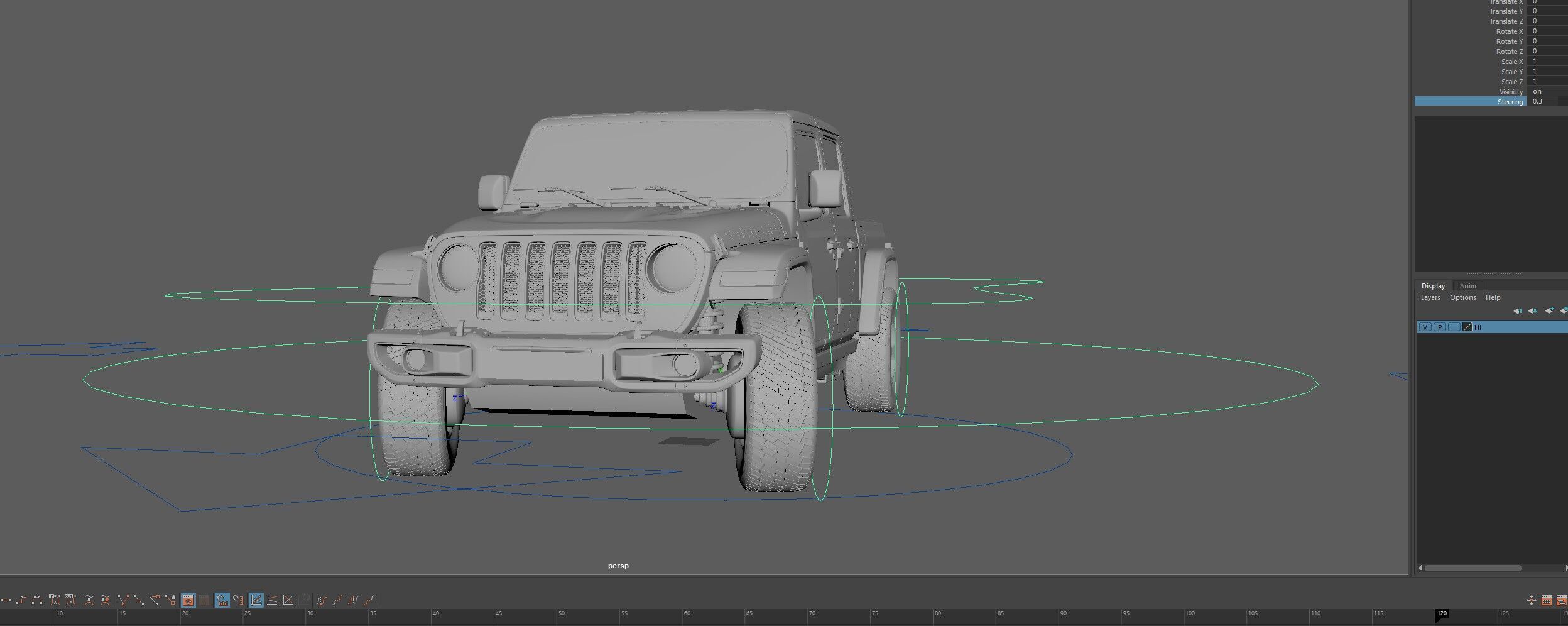The height and width of the screenshot is (626, 1568).
Task: Select the Translate Z attribute label
Action: tap(1506, 21)
